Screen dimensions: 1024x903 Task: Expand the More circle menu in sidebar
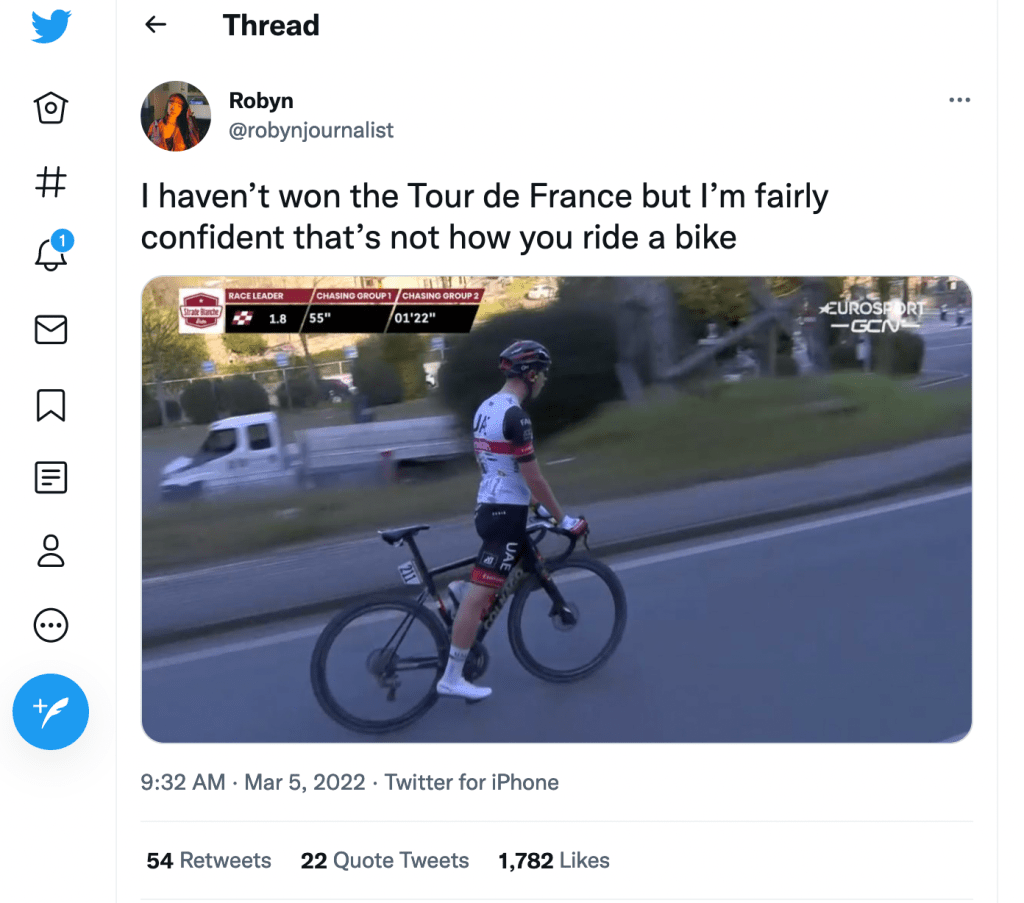51,626
